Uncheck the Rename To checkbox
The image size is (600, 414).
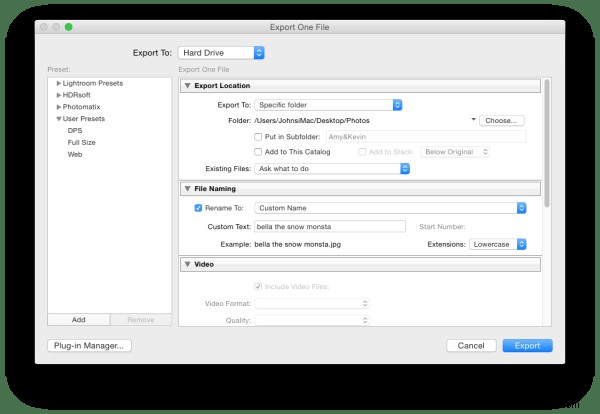click(198, 208)
